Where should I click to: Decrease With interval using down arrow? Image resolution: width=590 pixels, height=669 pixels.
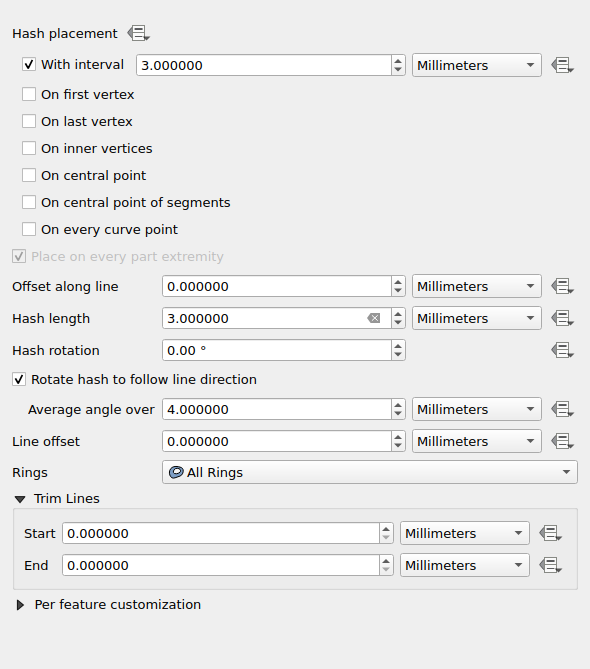[x=398, y=70]
